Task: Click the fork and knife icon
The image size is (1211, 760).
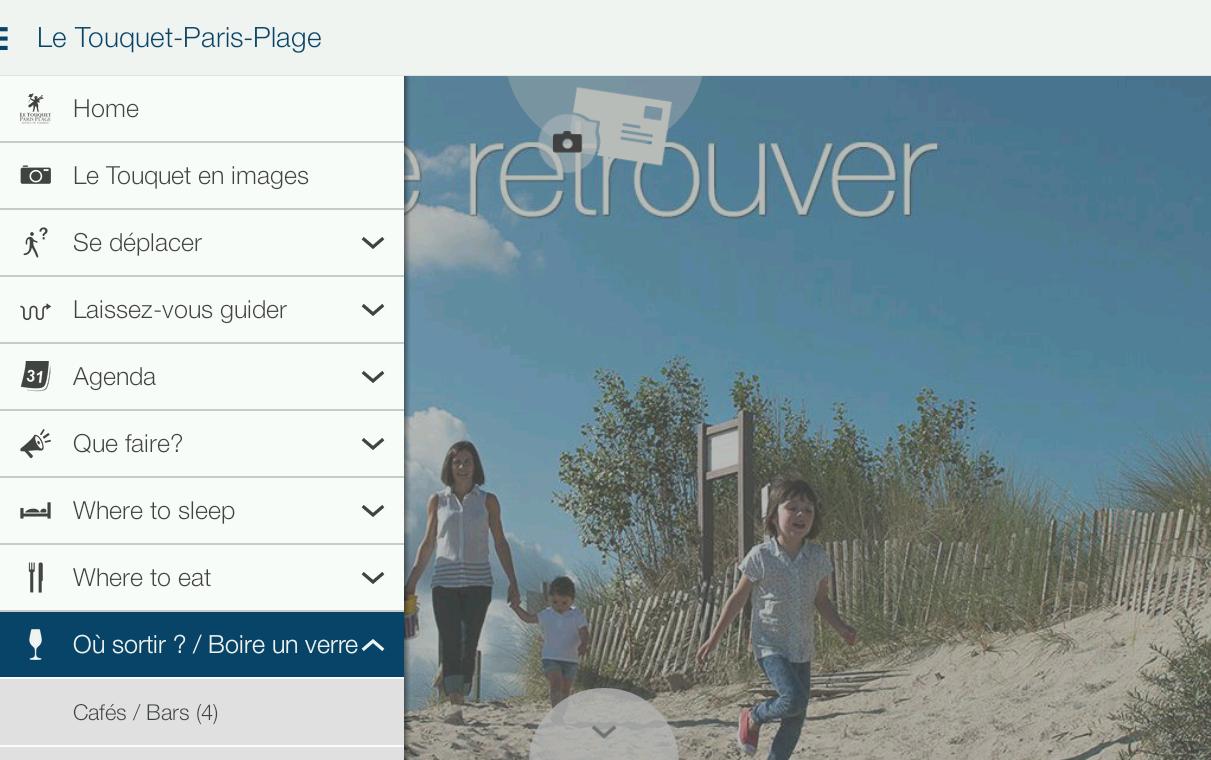Action: click(36, 578)
